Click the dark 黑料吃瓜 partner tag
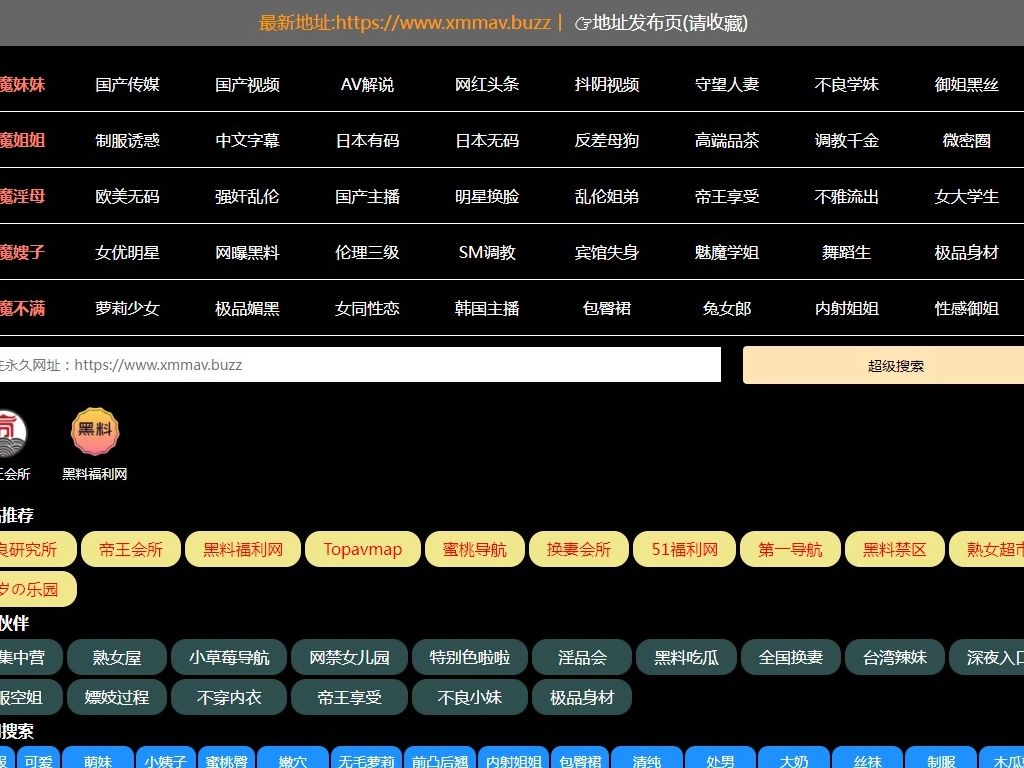The width and height of the screenshot is (1024, 768). [x=686, y=657]
